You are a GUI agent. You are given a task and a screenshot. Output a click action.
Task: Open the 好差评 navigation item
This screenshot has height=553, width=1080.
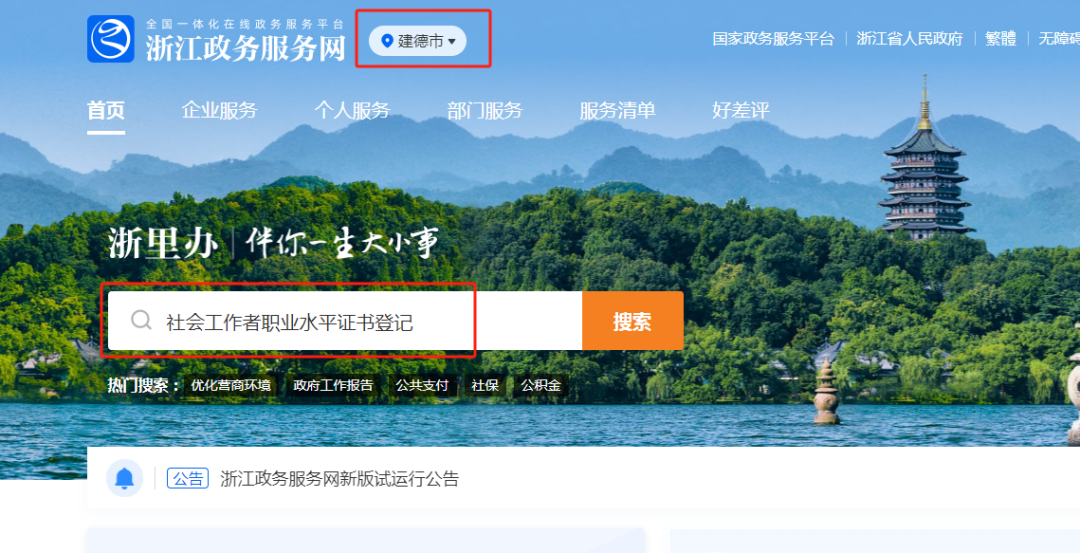740,110
